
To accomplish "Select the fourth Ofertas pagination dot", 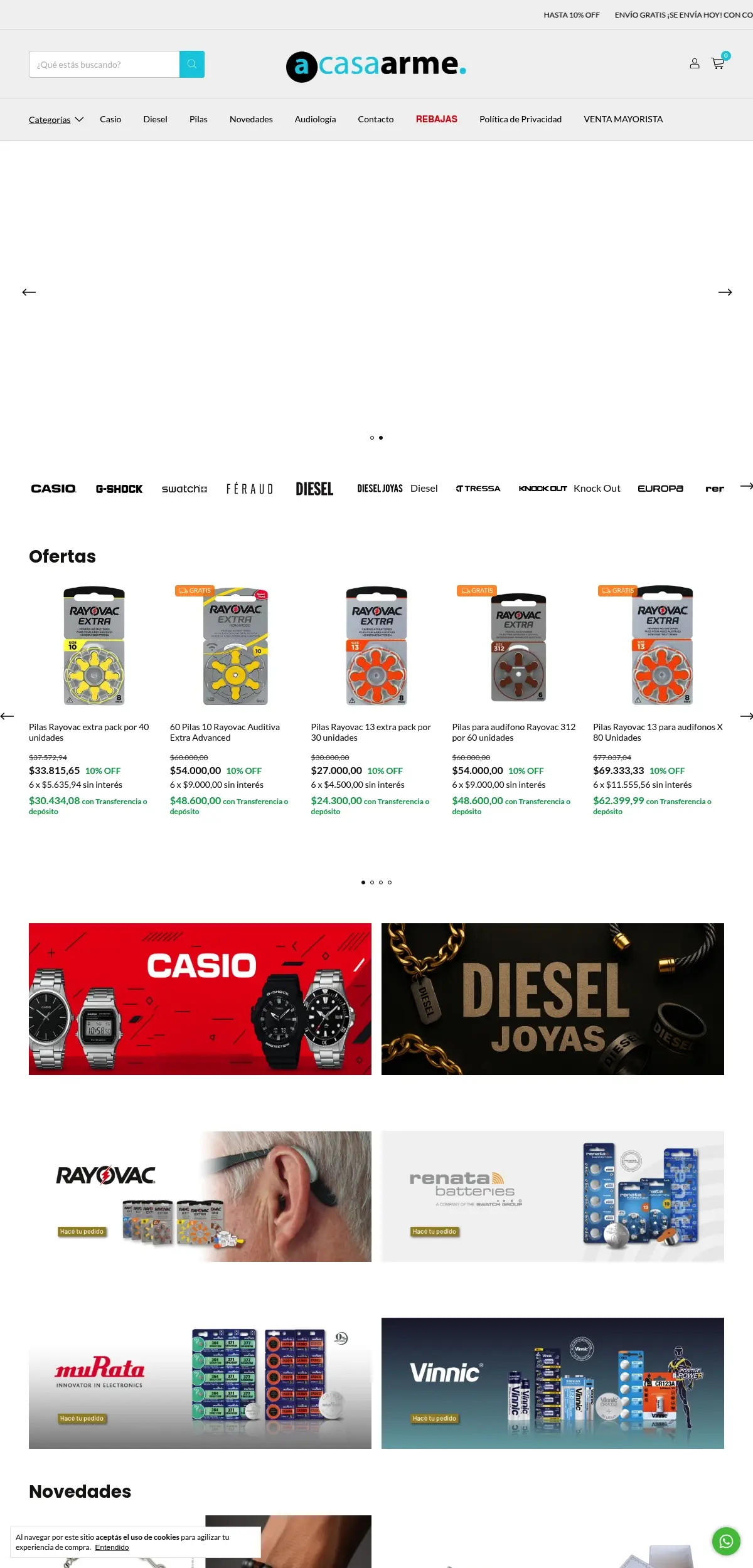I will (390, 882).
